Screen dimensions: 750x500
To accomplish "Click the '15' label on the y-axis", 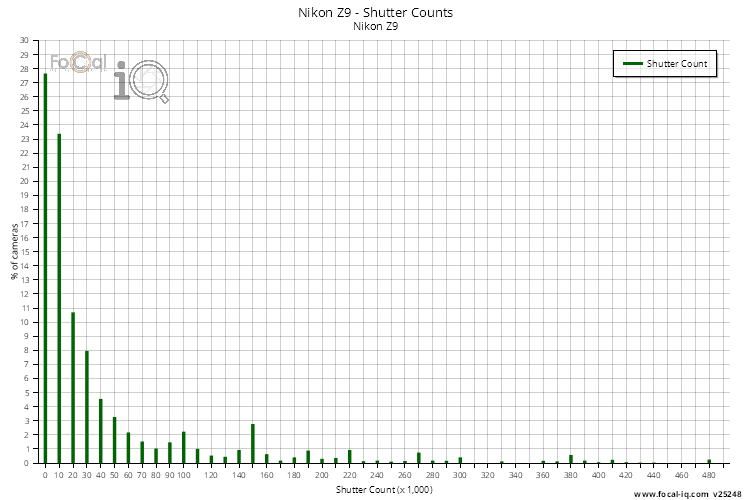I will [24, 252].
